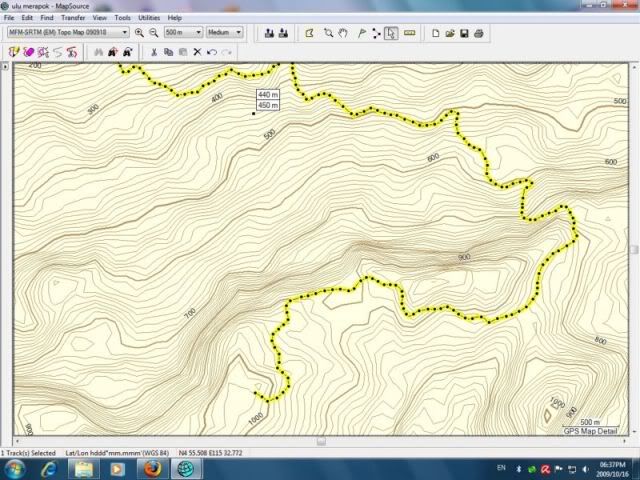This screenshot has width=640, height=480.
Task: Click the Zoom Out magnifier icon
Action: pyautogui.click(x=153, y=33)
